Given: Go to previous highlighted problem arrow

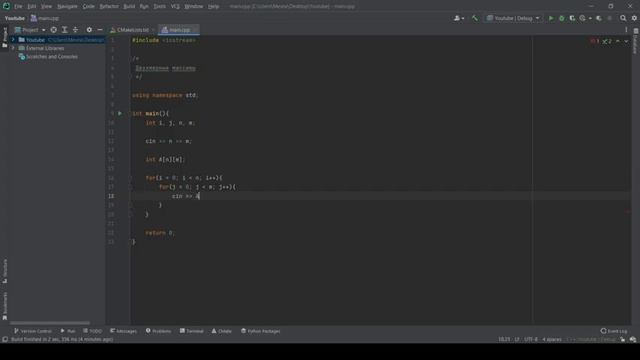Looking at the screenshot, I should [618, 41].
